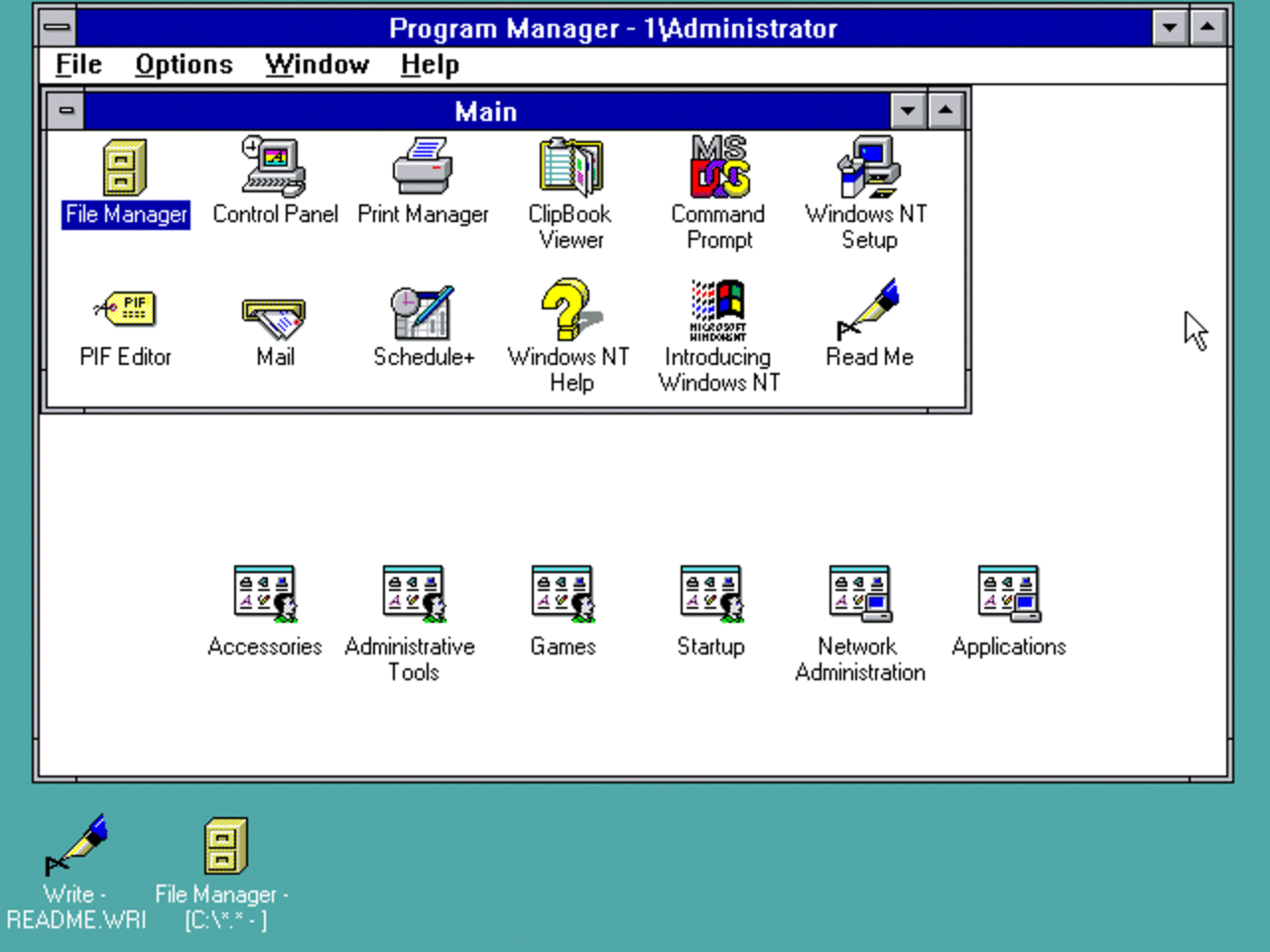
Task: Select the Read Me icon
Action: (x=868, y=310)
